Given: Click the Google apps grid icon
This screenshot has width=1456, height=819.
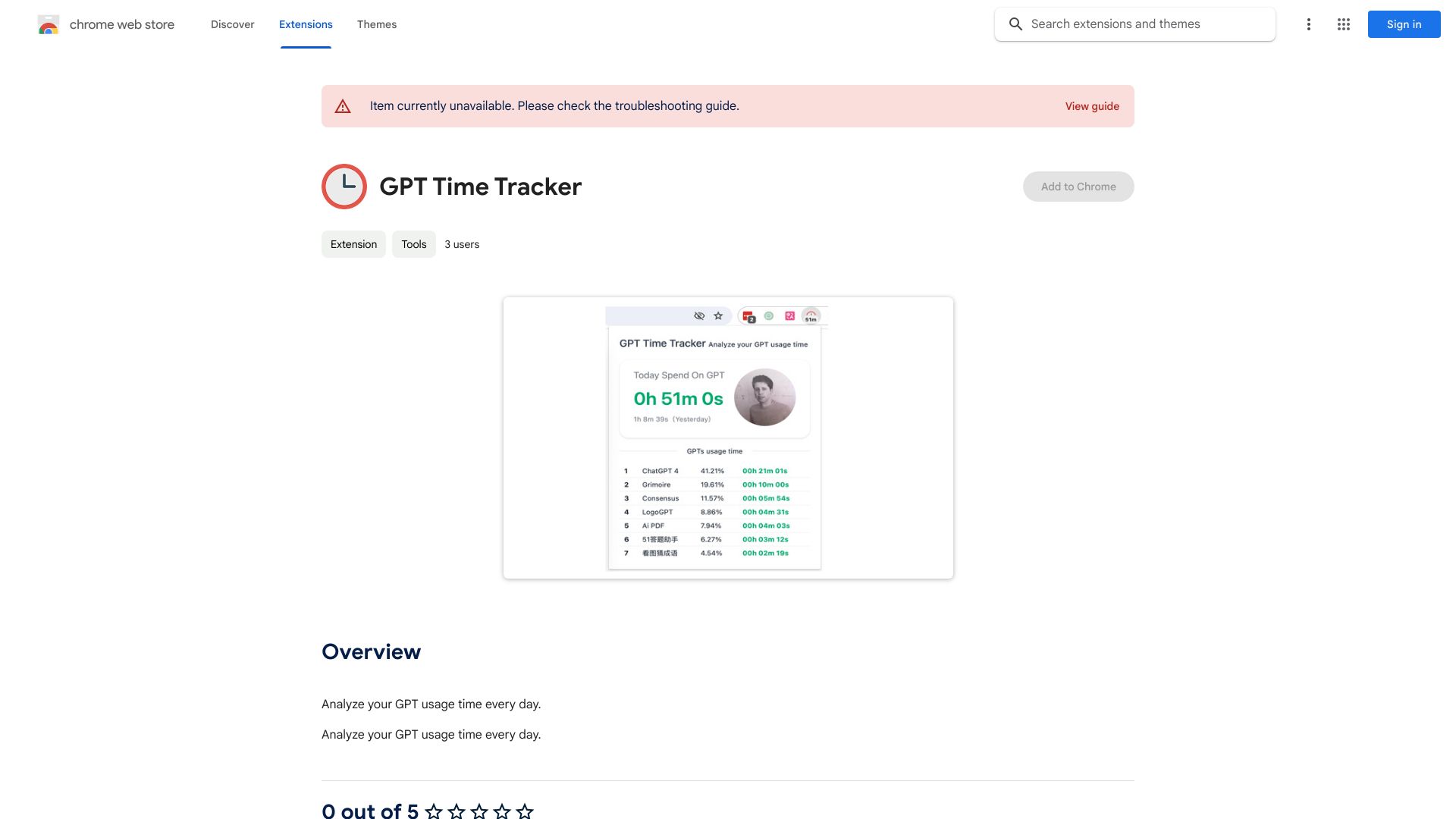Looking at the screenshot, I should point(1343,24).
